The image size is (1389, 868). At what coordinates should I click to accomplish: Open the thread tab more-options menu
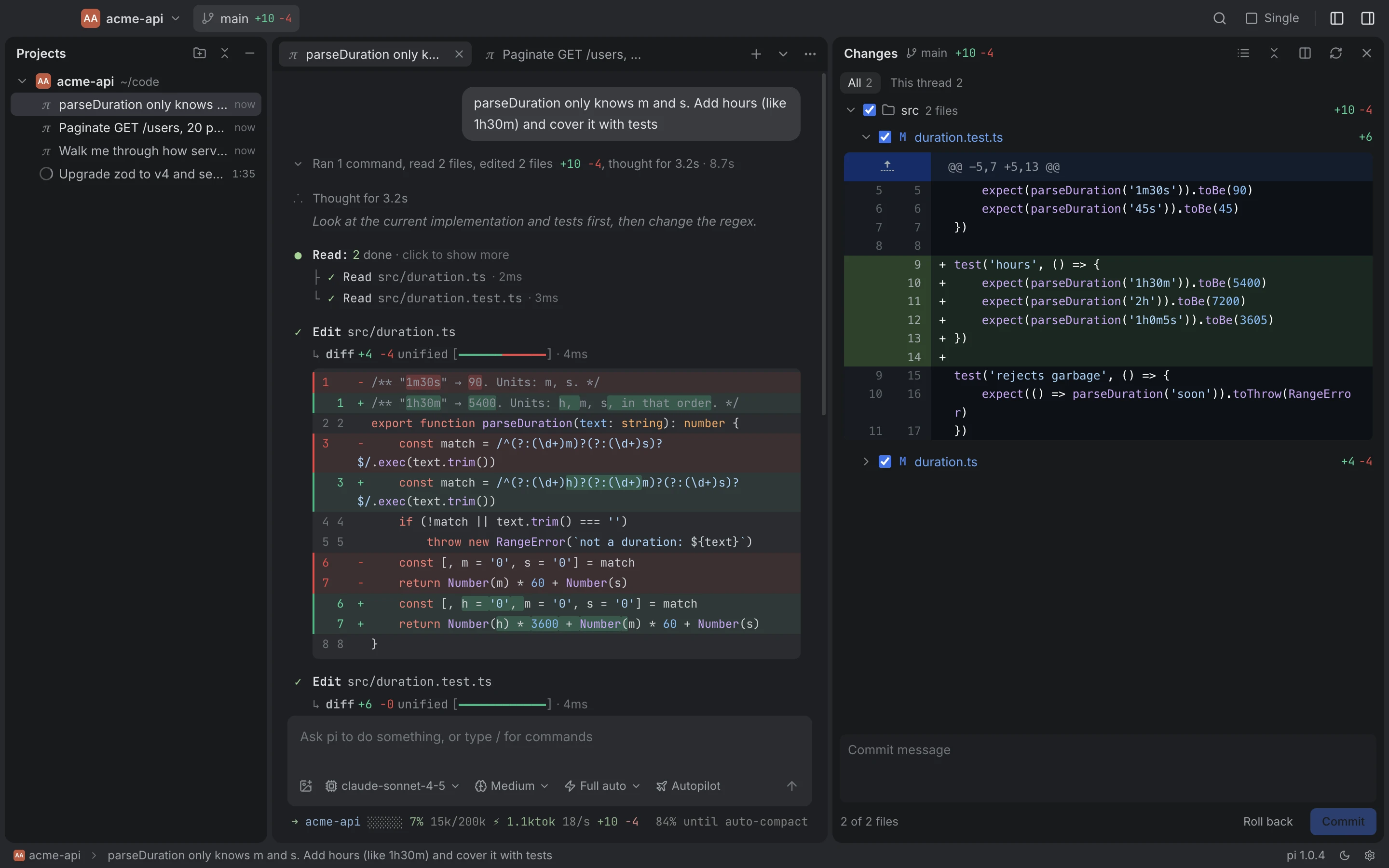coord(810,54)
